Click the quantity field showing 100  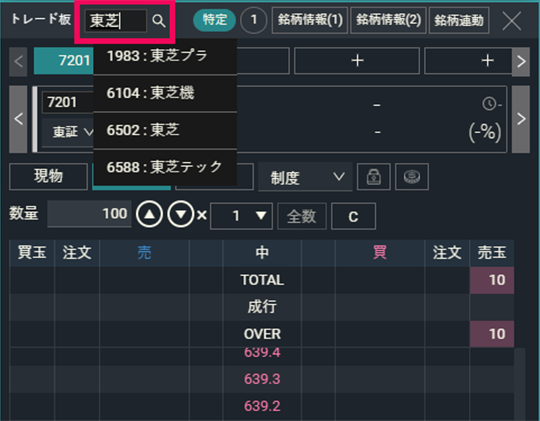[90, 214]
